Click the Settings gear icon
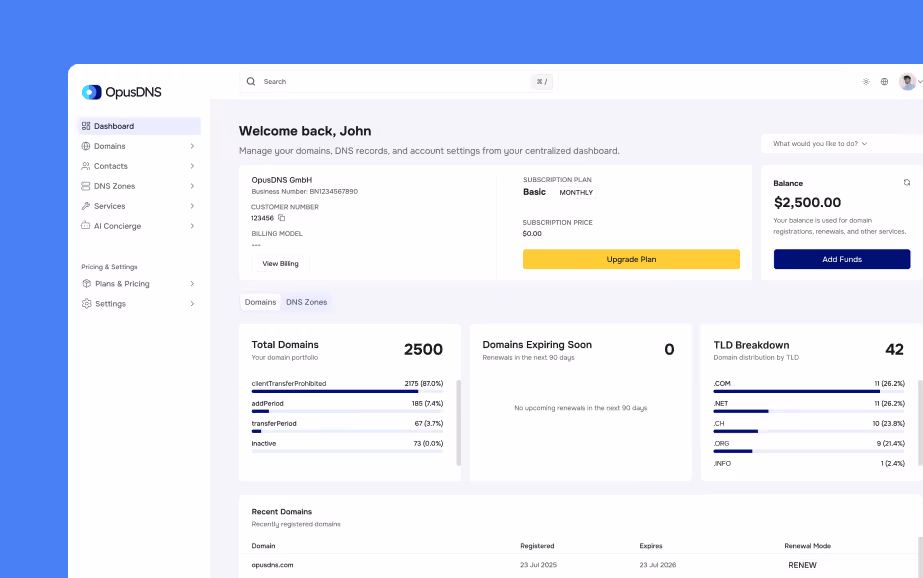Screen dimensions: 923x578 87,304
